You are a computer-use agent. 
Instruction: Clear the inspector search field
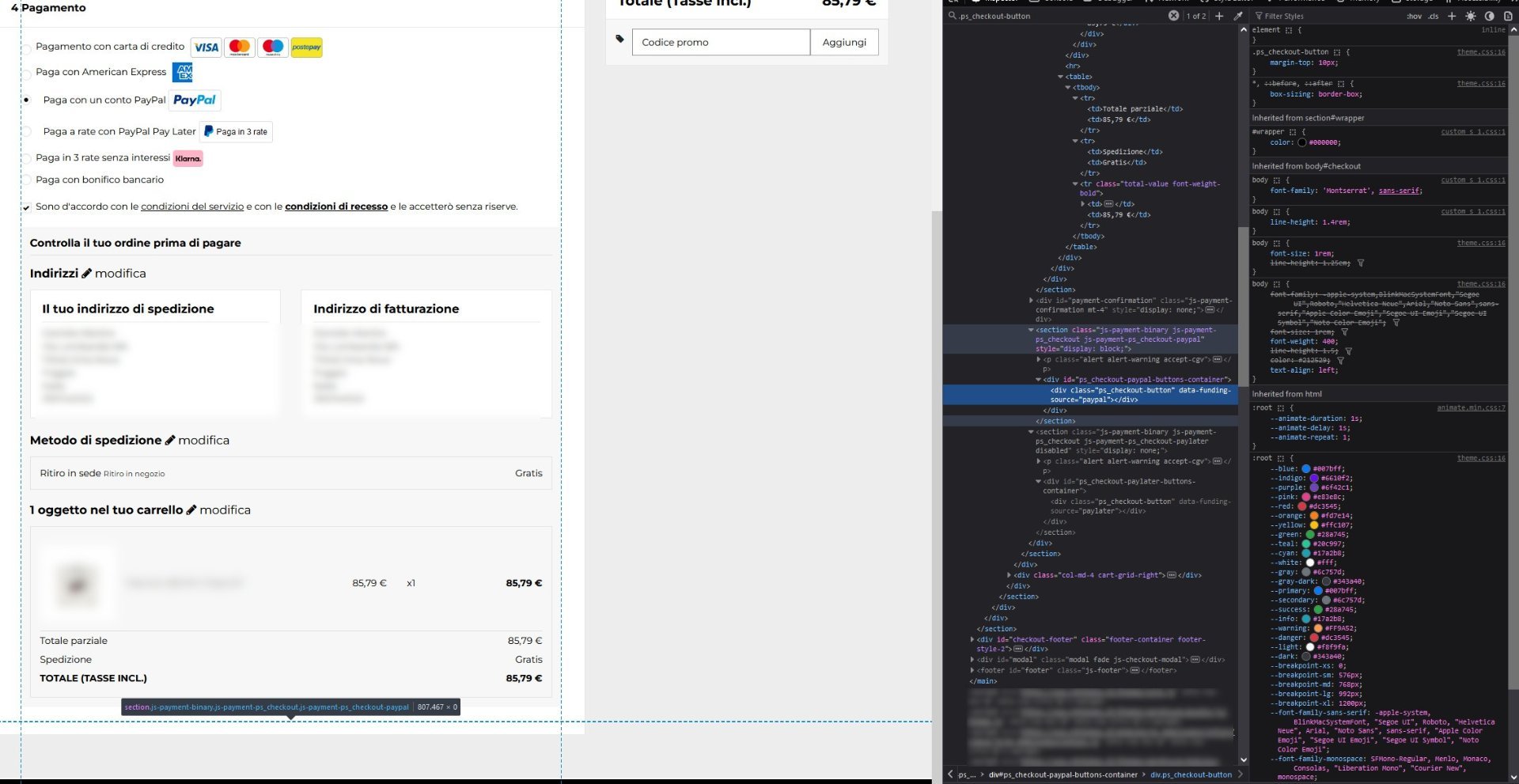pyautogui.click(x=1173, y=16)
